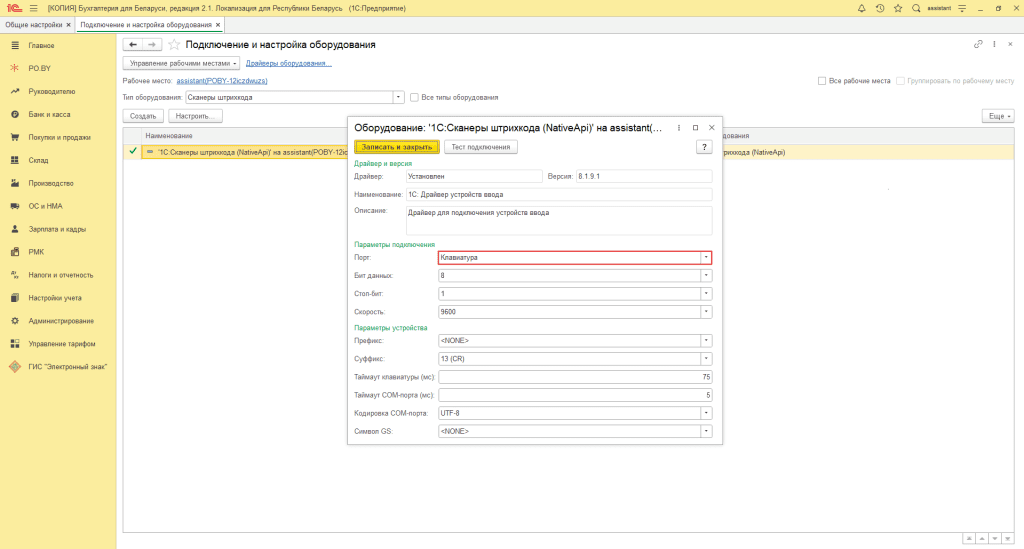Open the history clock icon
Image resolution: width=1024 pixels, height=549 pixels.
879,8
